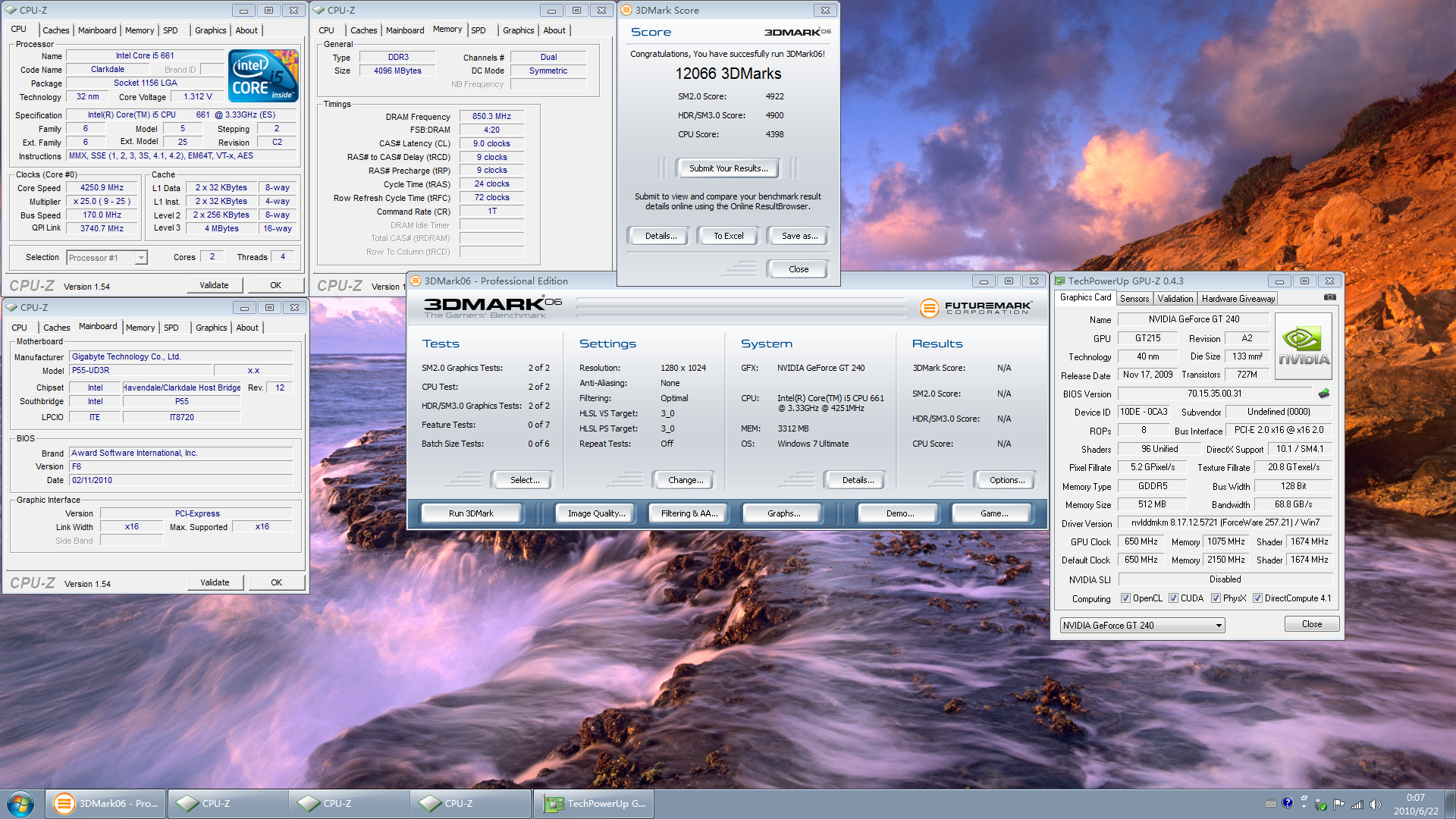Click the GPU-Z screenshot camera icon
Screen dimensions: 1456x819
(x=1329, y=297)
